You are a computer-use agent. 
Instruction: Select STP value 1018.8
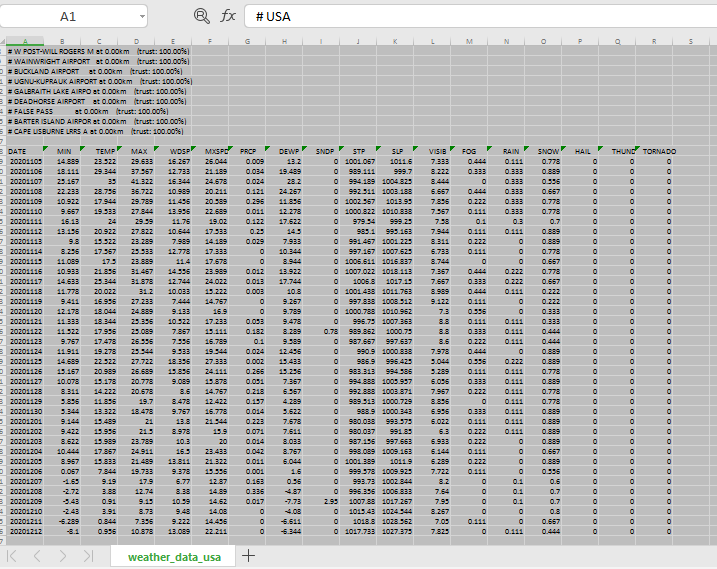[358, 521]
